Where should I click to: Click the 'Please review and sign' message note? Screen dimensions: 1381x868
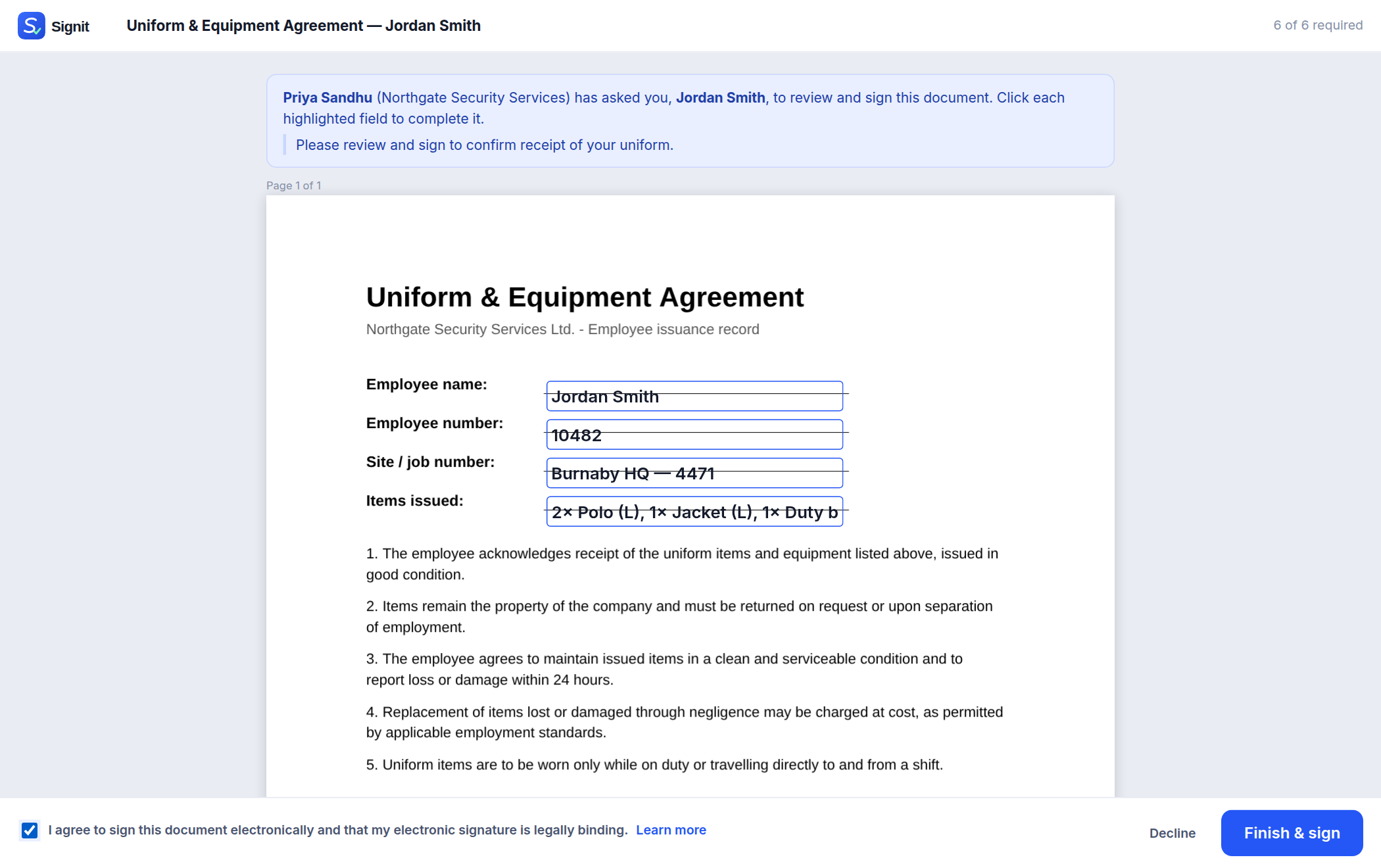point(485,145)
